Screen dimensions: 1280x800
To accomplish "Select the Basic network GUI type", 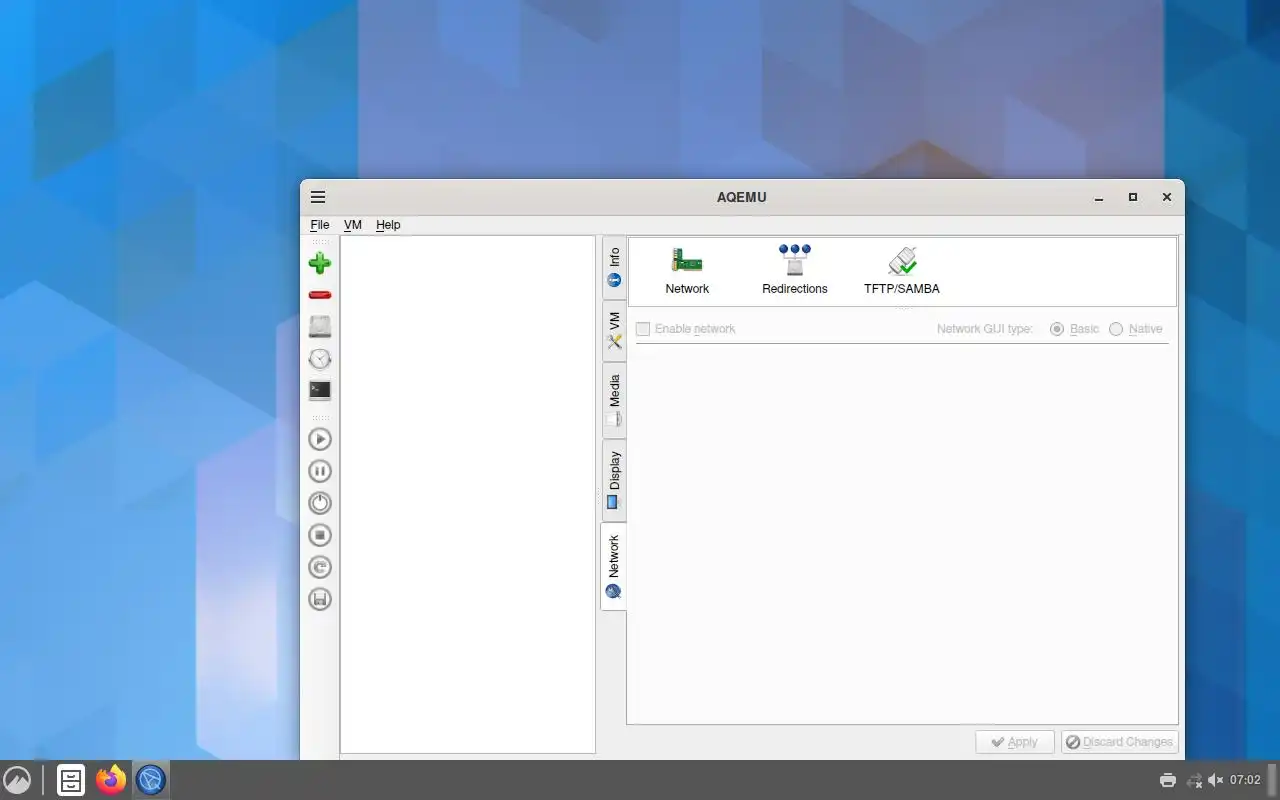I will point(1075,329).
